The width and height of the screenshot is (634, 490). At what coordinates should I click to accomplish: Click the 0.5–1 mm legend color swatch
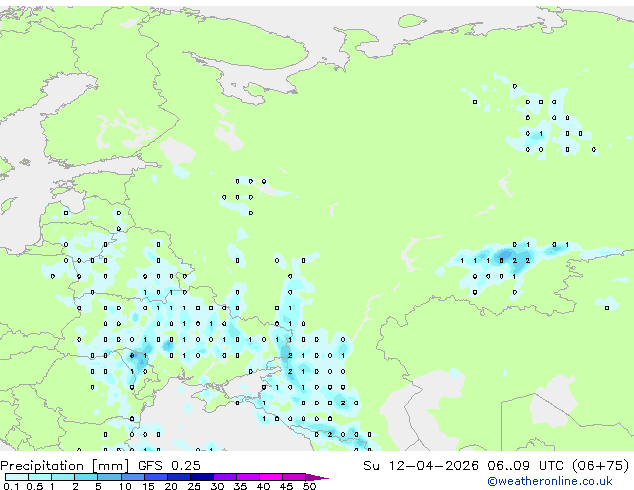pyautogui.click(x=40, y=477)
